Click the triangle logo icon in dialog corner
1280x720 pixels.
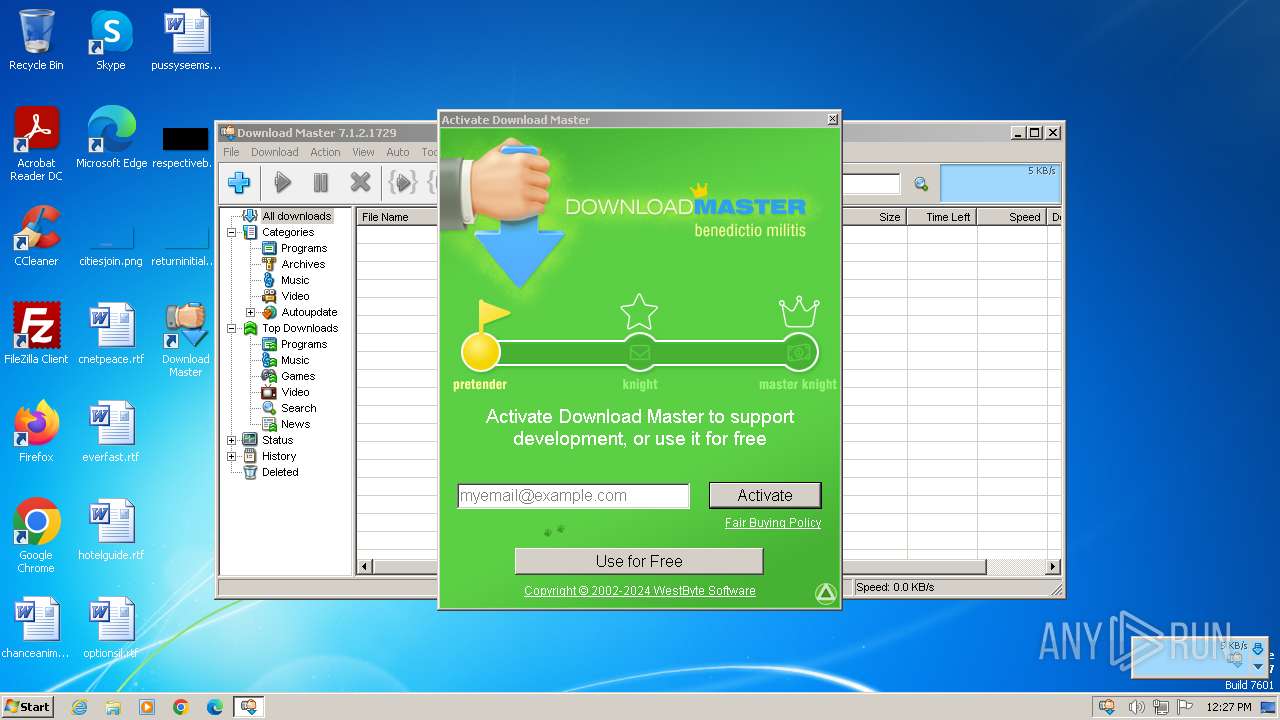coord(826,594)
